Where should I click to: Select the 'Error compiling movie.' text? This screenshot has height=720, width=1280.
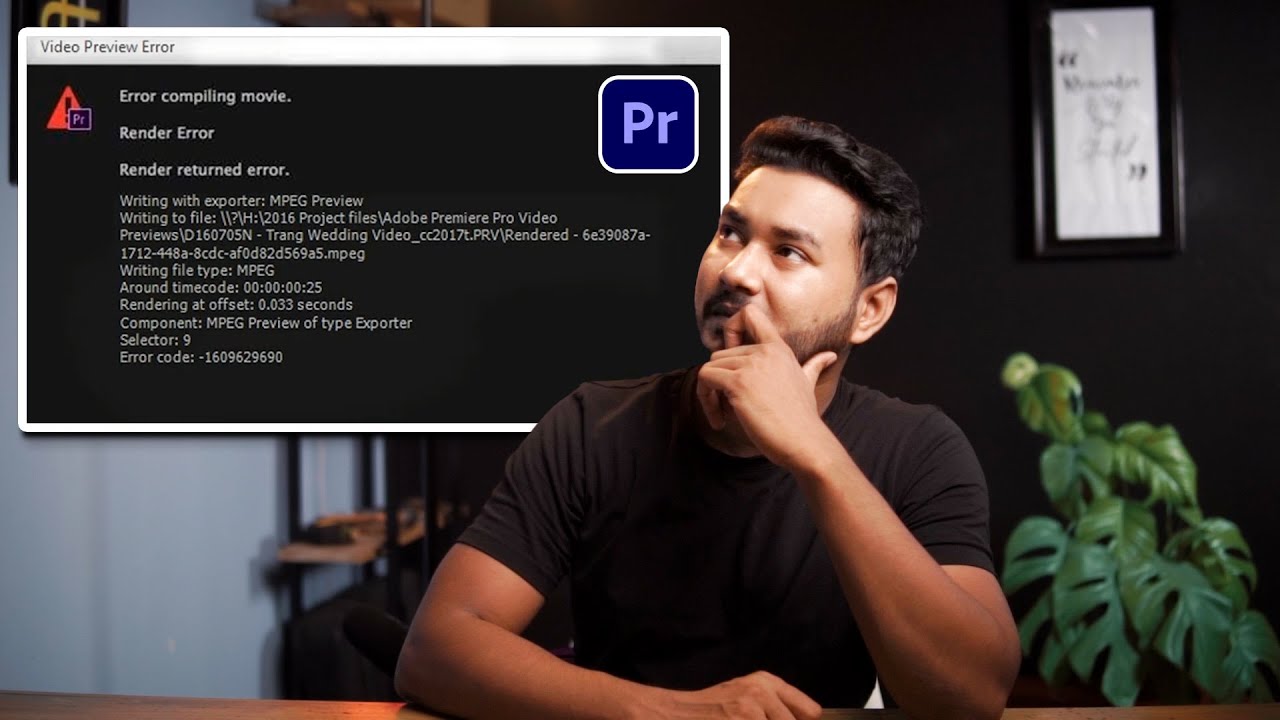pos(205,96)
